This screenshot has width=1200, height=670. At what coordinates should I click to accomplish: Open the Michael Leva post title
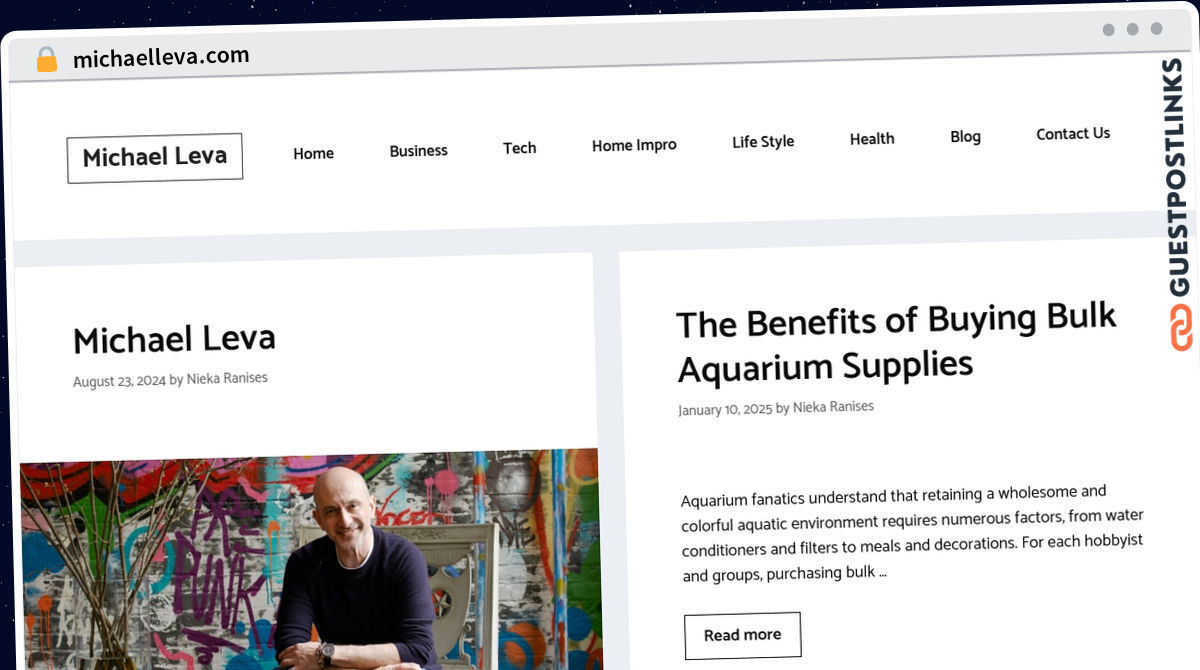coord(174,340)
